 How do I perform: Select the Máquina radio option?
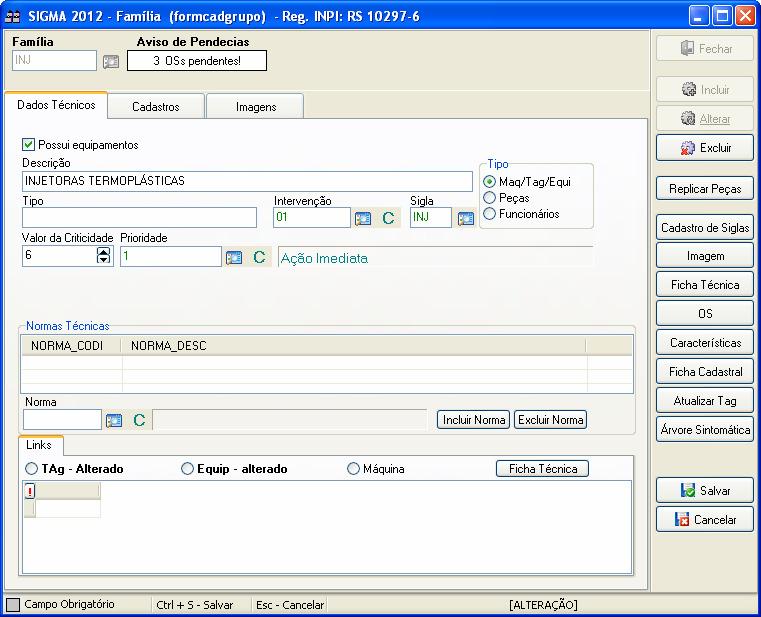(x=353, y=468)
